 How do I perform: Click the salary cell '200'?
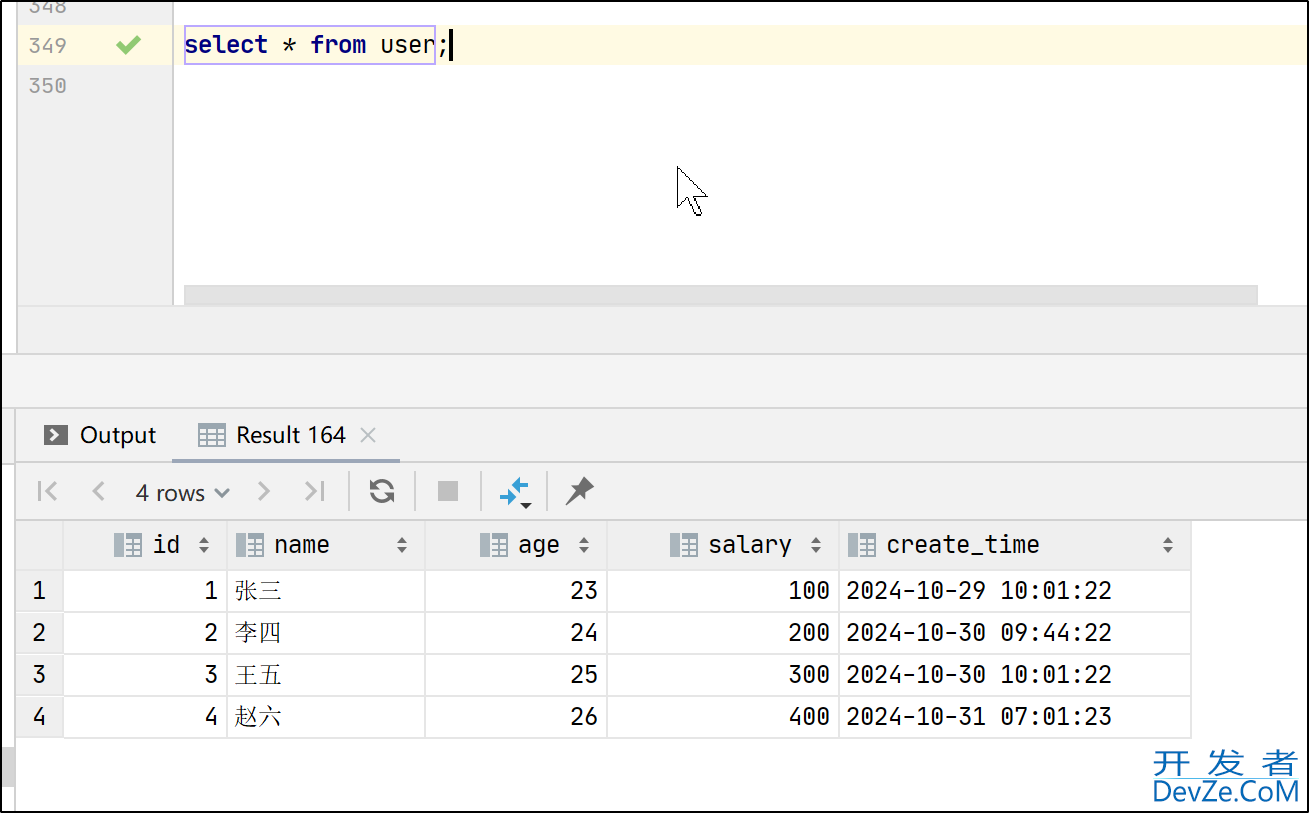tap(723, 633)
